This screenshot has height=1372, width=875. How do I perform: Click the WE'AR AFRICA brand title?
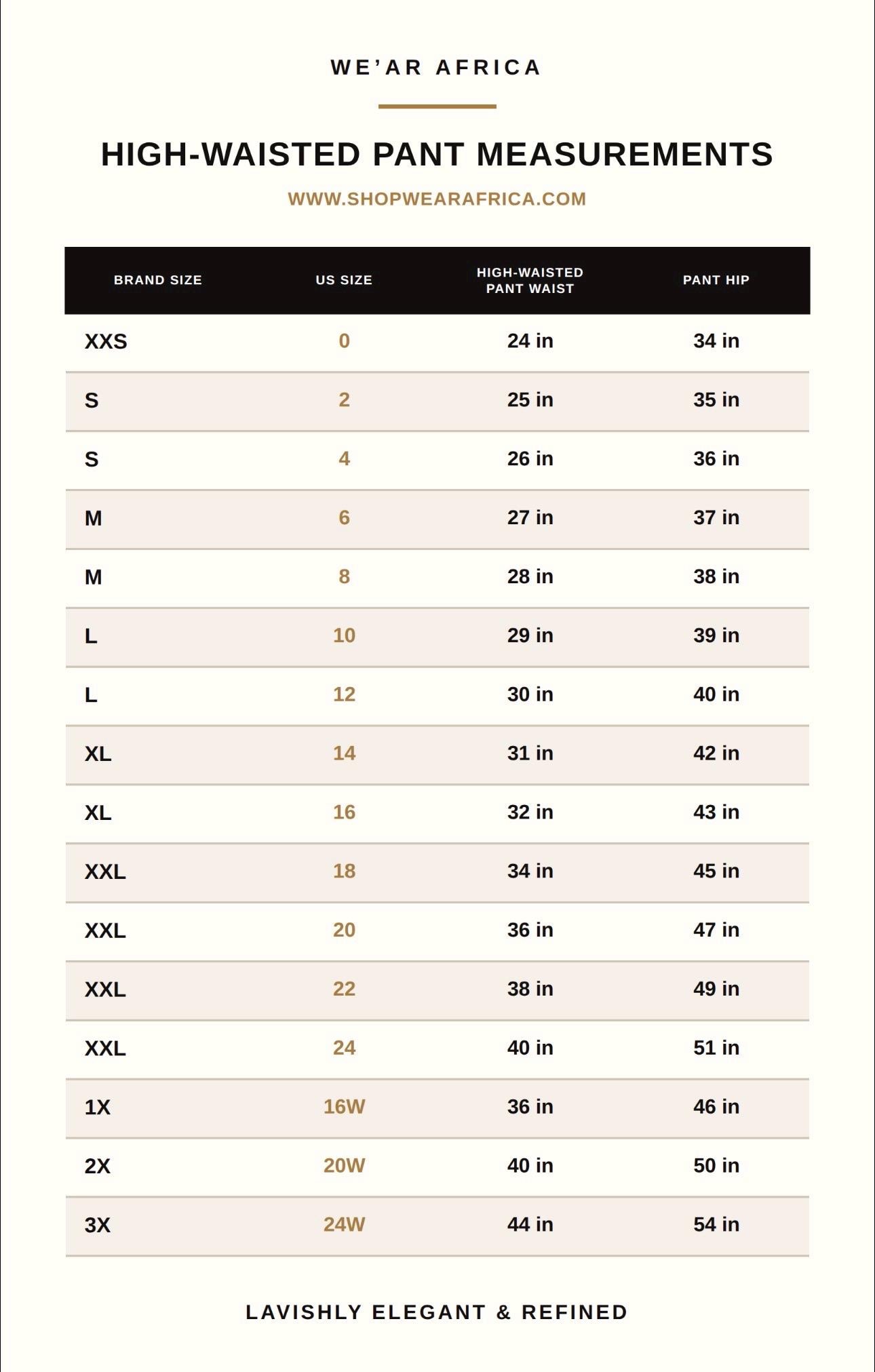click(436, 67)
